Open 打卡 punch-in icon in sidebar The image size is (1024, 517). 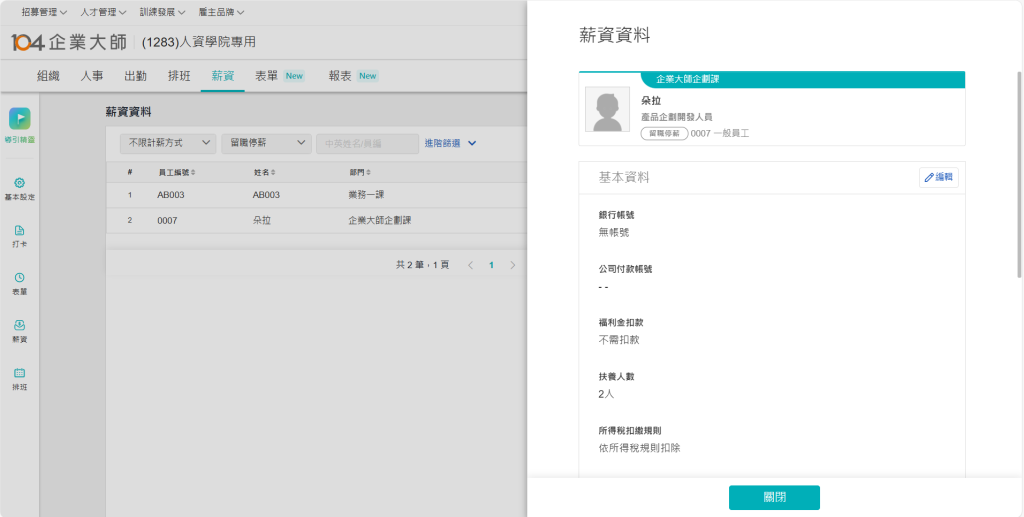(x=19, y=230)
